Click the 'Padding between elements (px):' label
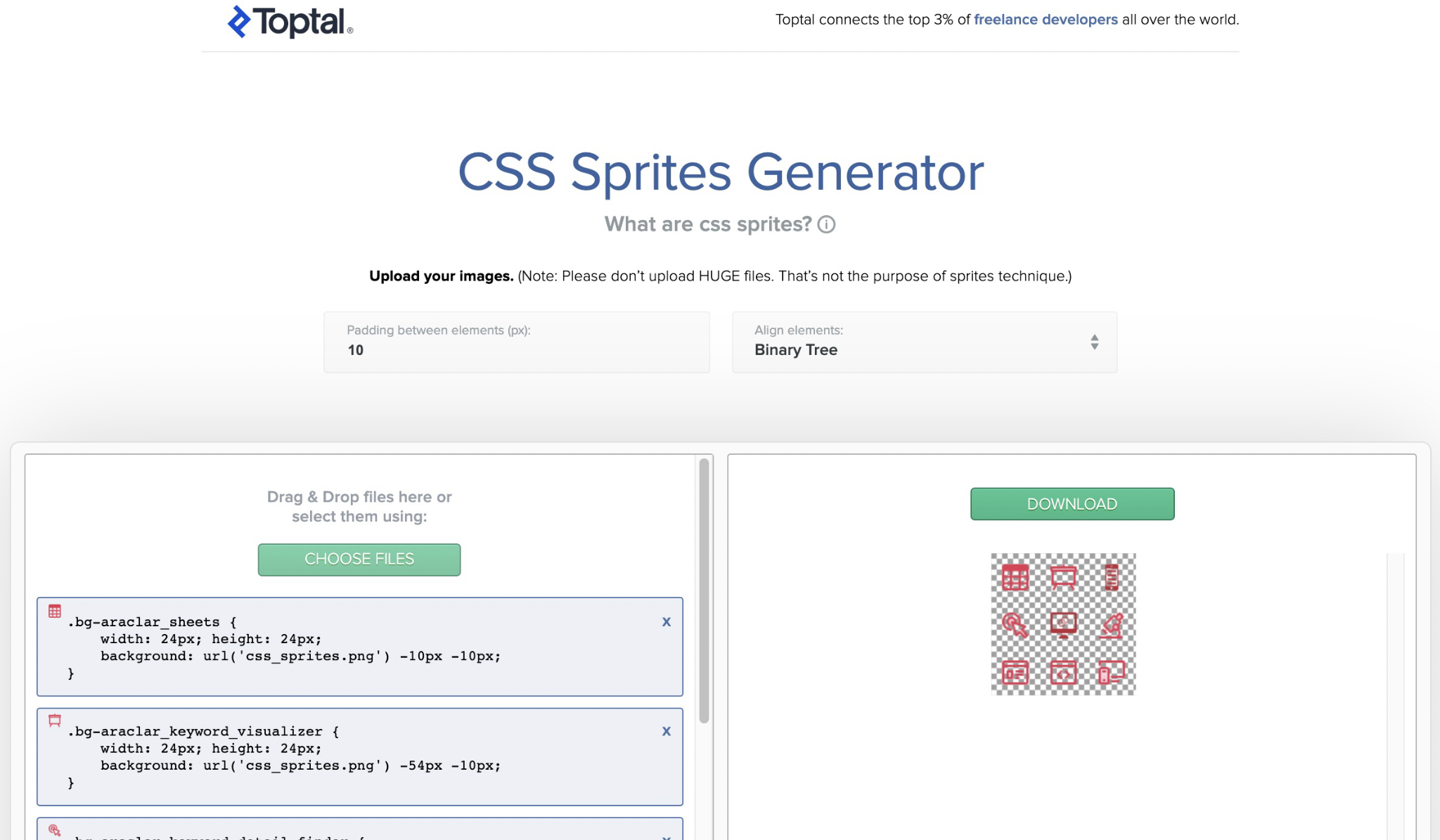 pos(439,330)
